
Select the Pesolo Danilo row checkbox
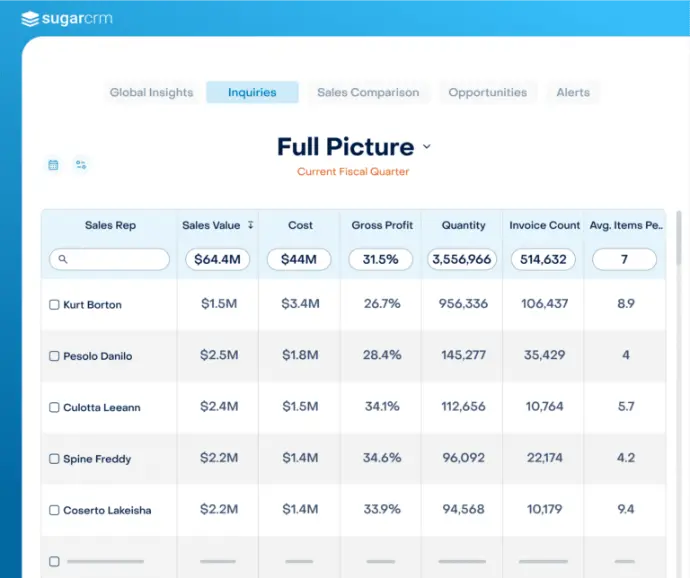click(54, 356)
